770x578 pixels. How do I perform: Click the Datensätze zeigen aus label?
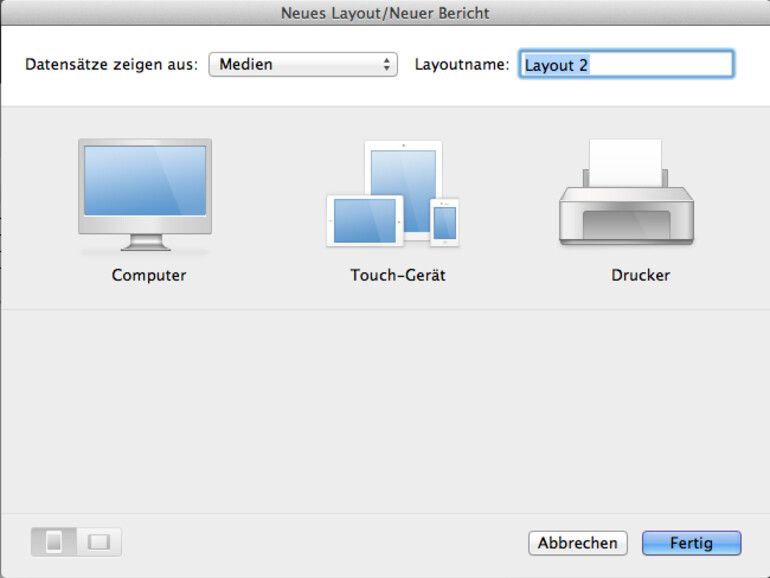point(111,64)
